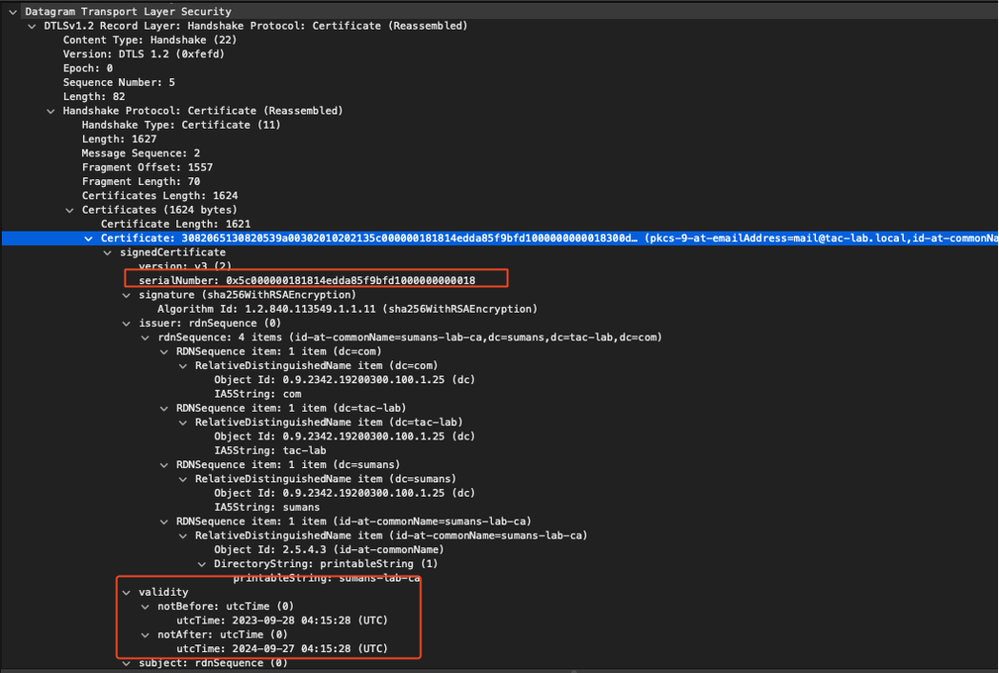Collapse the notBefore: utcTime branch

click(145, 605)
